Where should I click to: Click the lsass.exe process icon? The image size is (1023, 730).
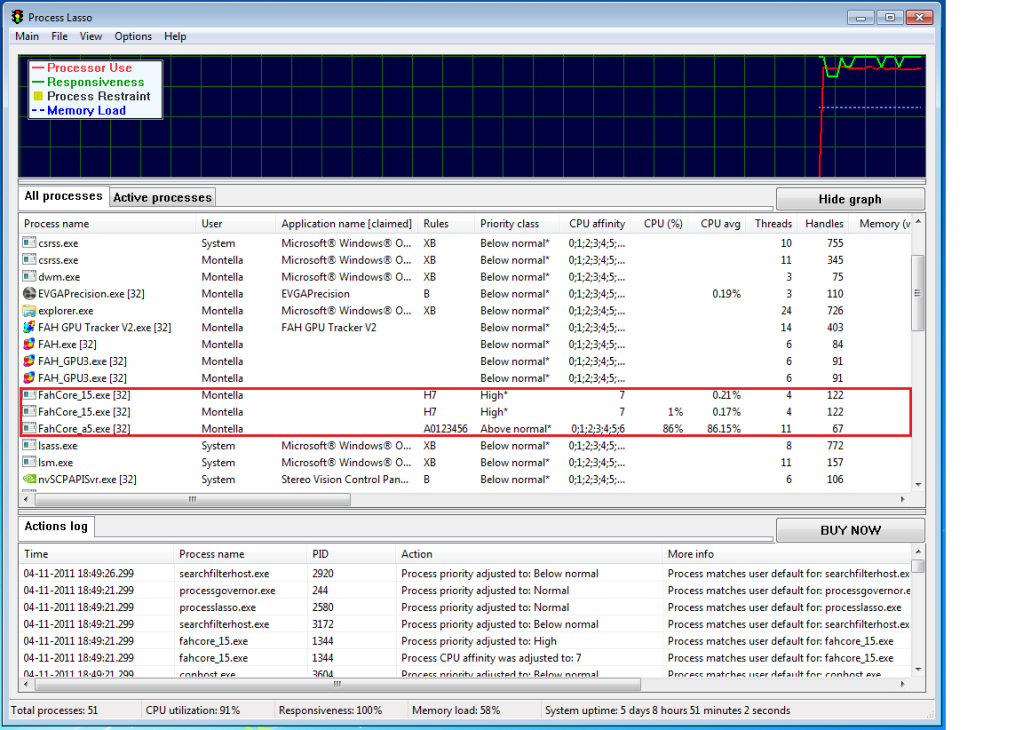(x=29, y=446)
